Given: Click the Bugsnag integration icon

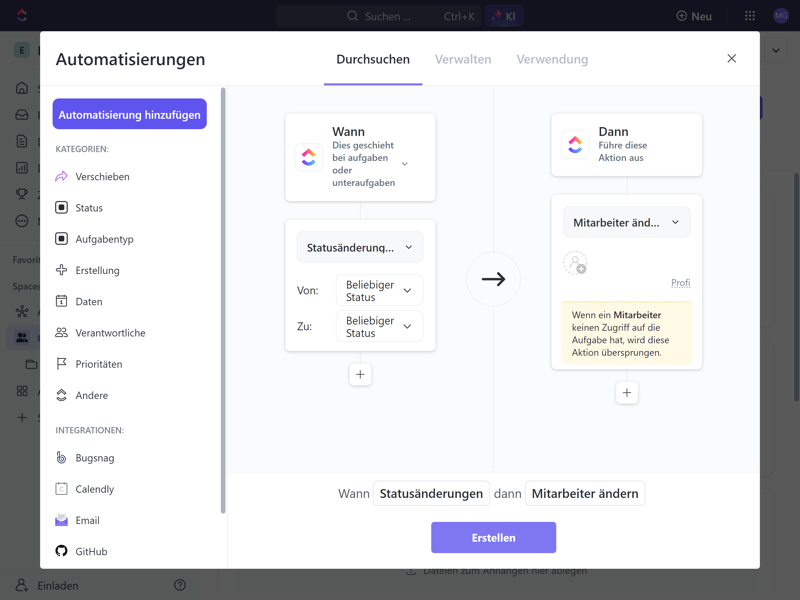Looking at the screenshot, I should (62, 458).
